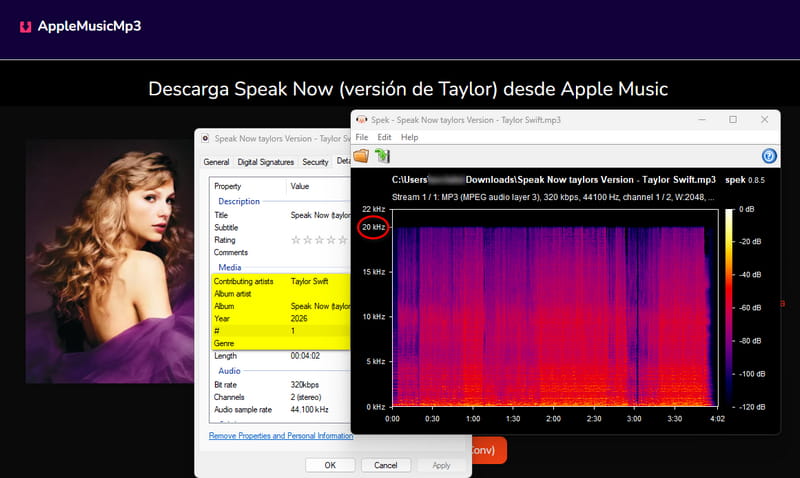Select Contributing artists value Taylor Swift
The width and height of the screenshot is (800, 478).
[x=309, y=281]
